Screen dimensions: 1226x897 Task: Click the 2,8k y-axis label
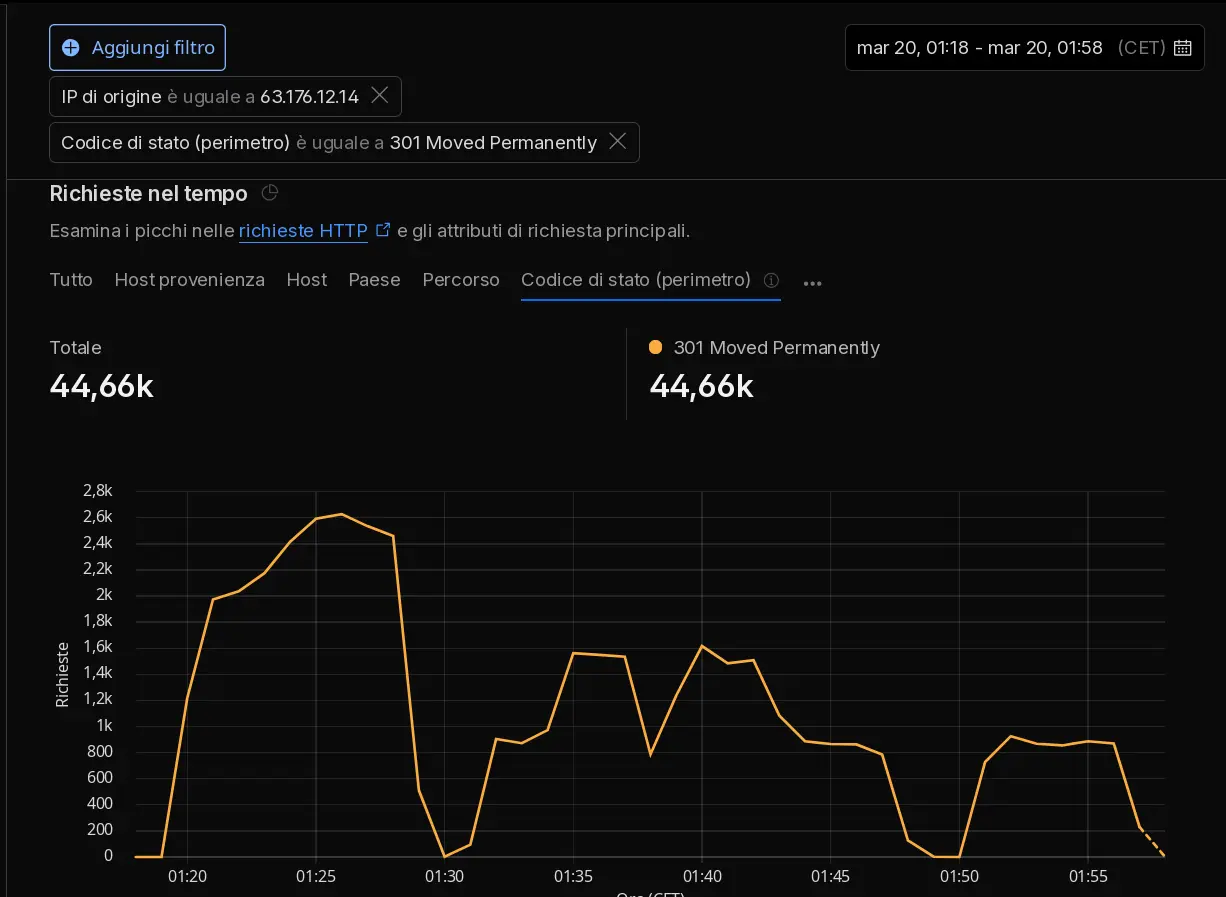(97, 491)
